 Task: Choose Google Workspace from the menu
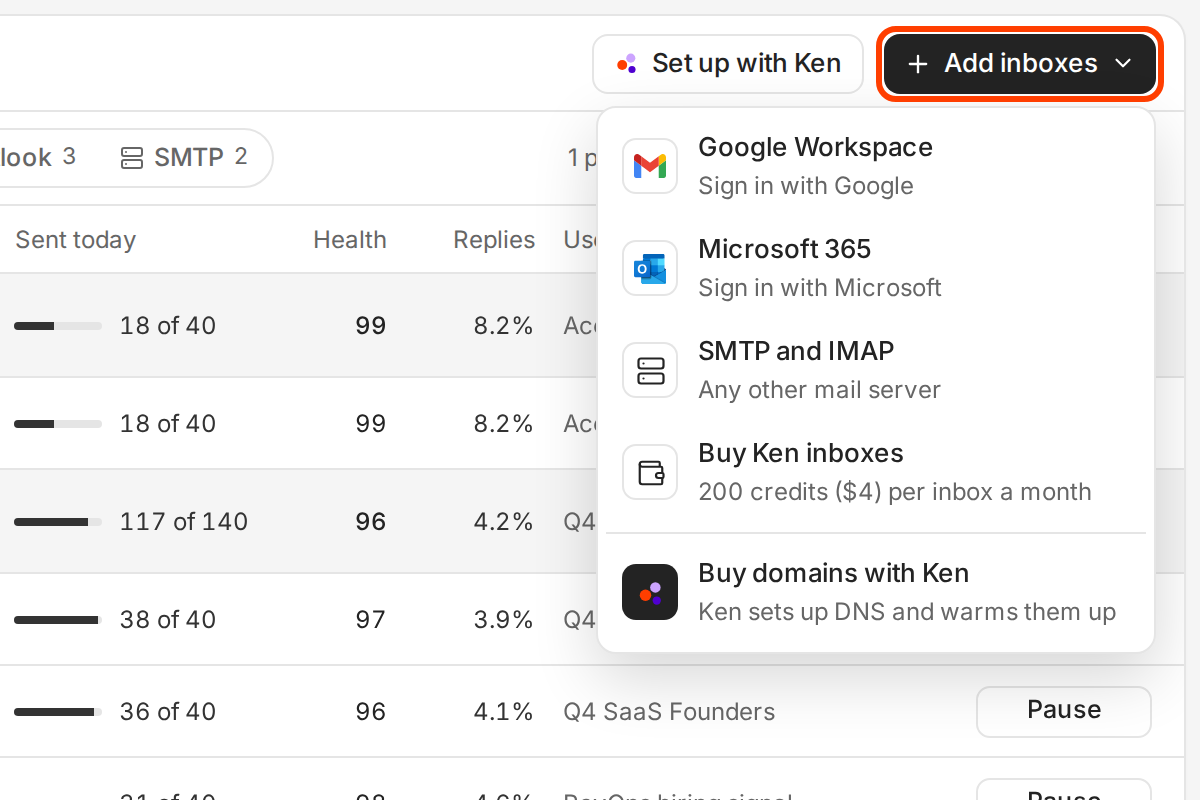click(x=876, y=166)
